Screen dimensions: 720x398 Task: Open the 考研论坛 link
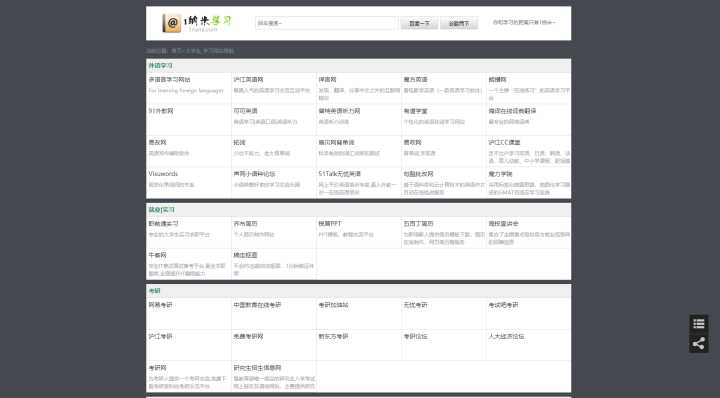416,336
